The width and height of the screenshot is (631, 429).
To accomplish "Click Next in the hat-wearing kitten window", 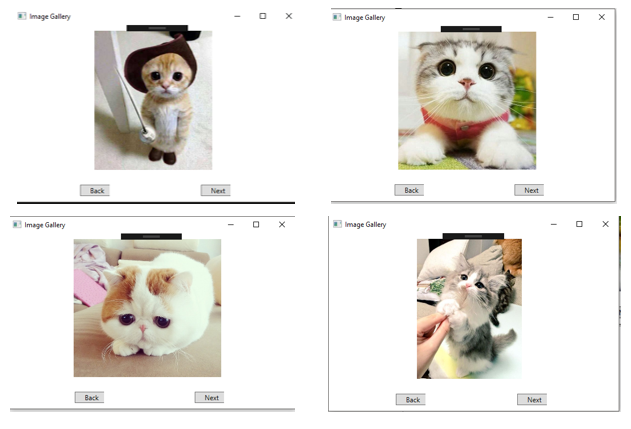I will 215,190.
